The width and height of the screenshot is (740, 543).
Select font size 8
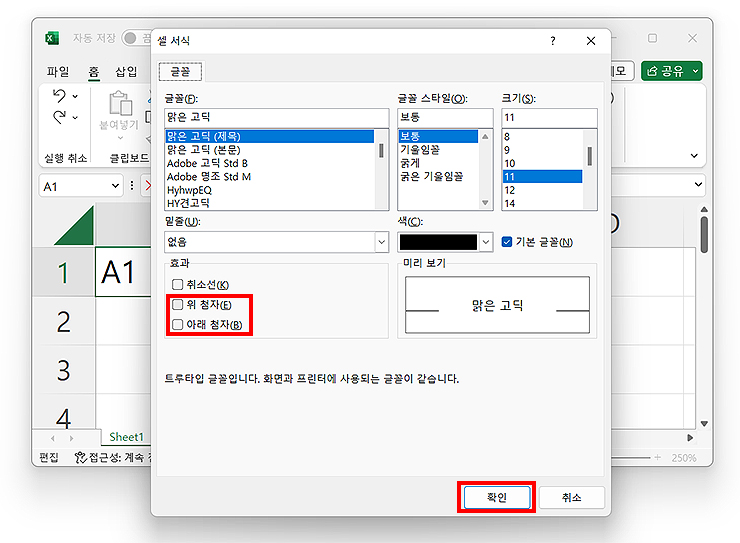[543, 137]
